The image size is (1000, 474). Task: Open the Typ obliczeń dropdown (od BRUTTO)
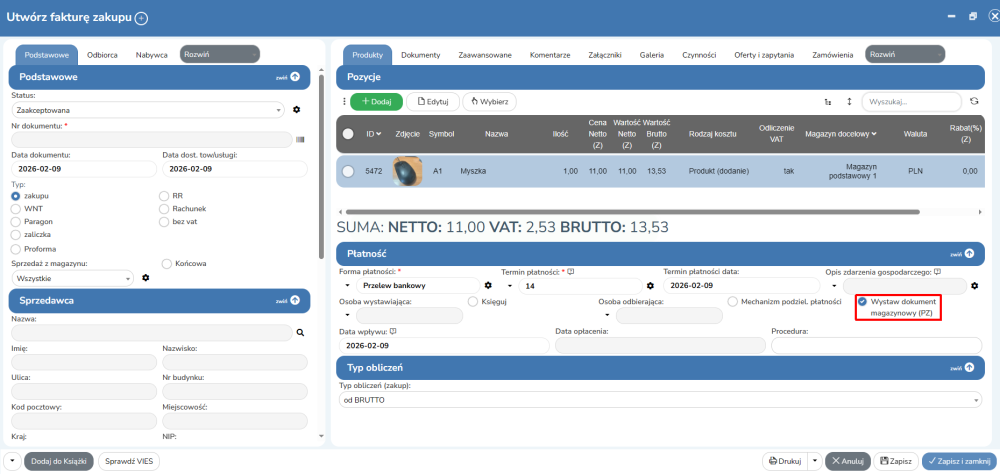click(x=659, y=400)
